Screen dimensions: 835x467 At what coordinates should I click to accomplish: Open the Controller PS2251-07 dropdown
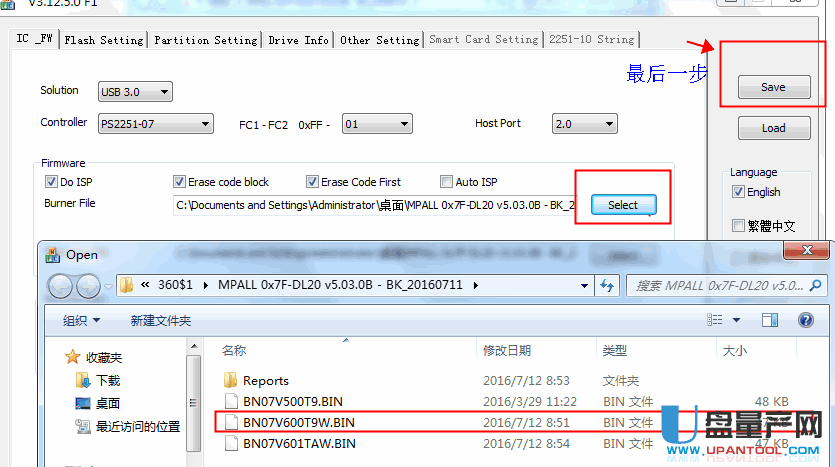click(x=155, y=124)
